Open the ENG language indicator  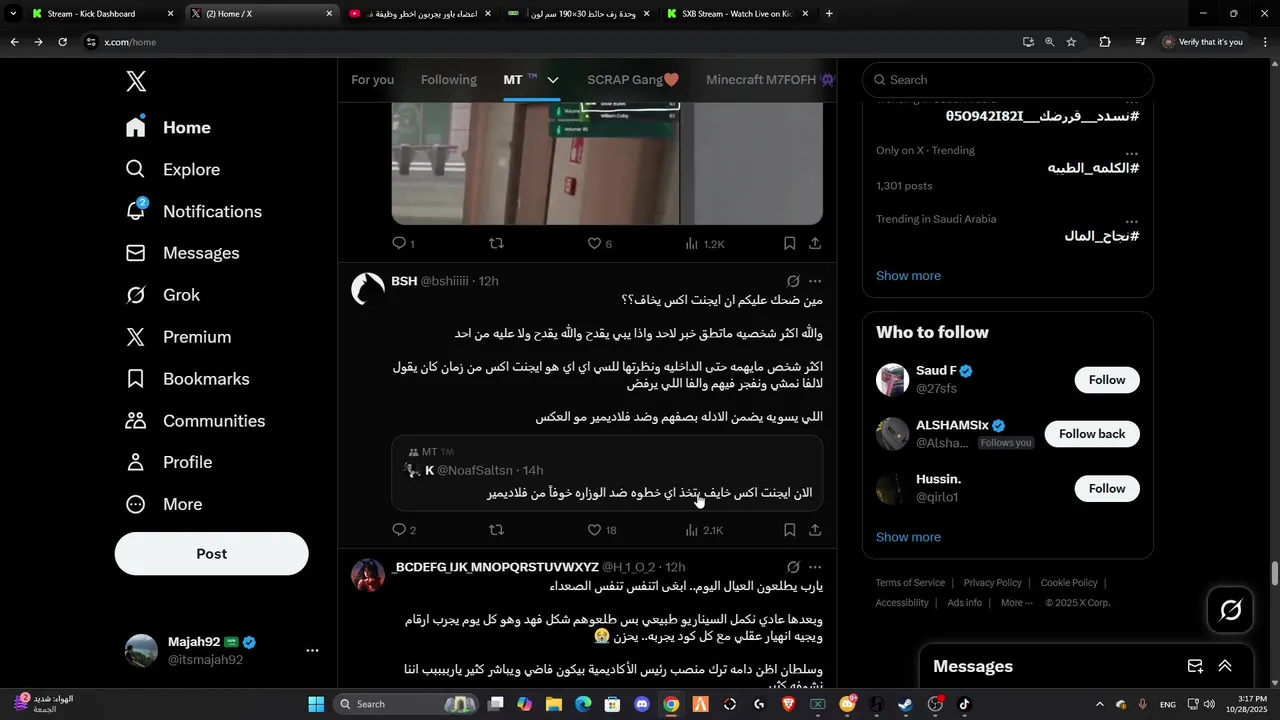coord(1167,704)
